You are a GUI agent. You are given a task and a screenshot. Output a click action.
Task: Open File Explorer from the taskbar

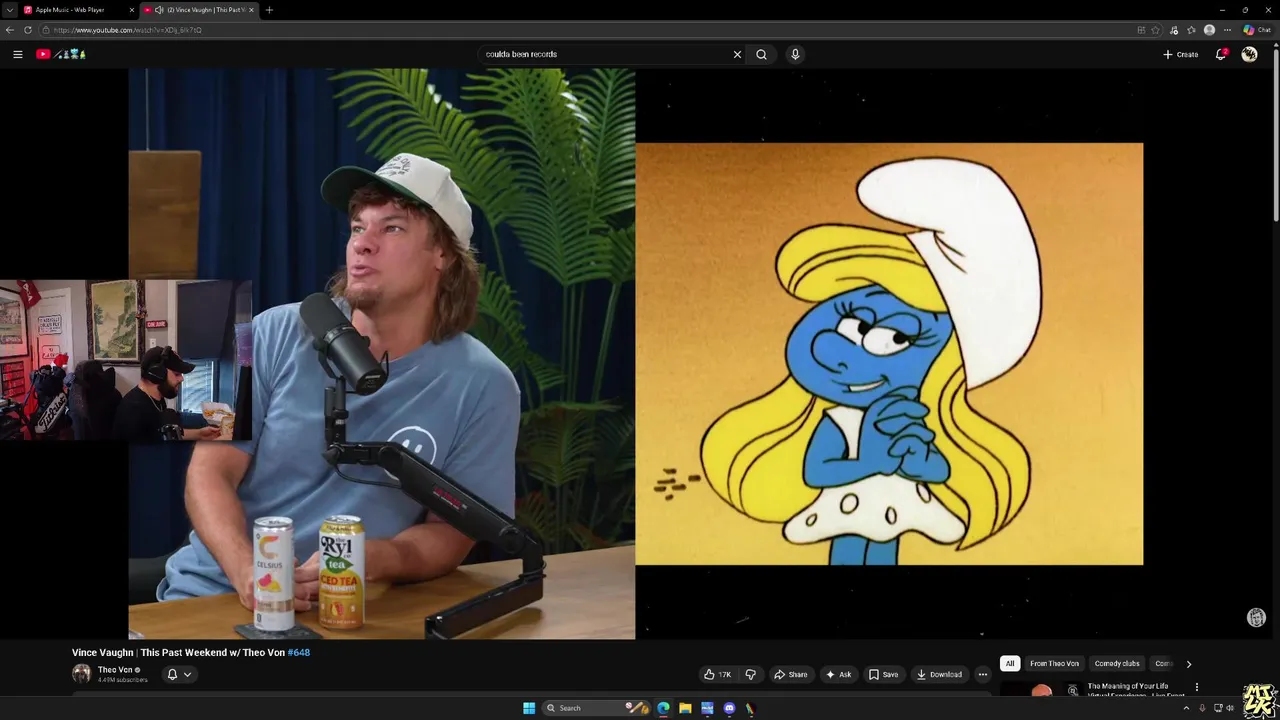(x=685, y=708)
